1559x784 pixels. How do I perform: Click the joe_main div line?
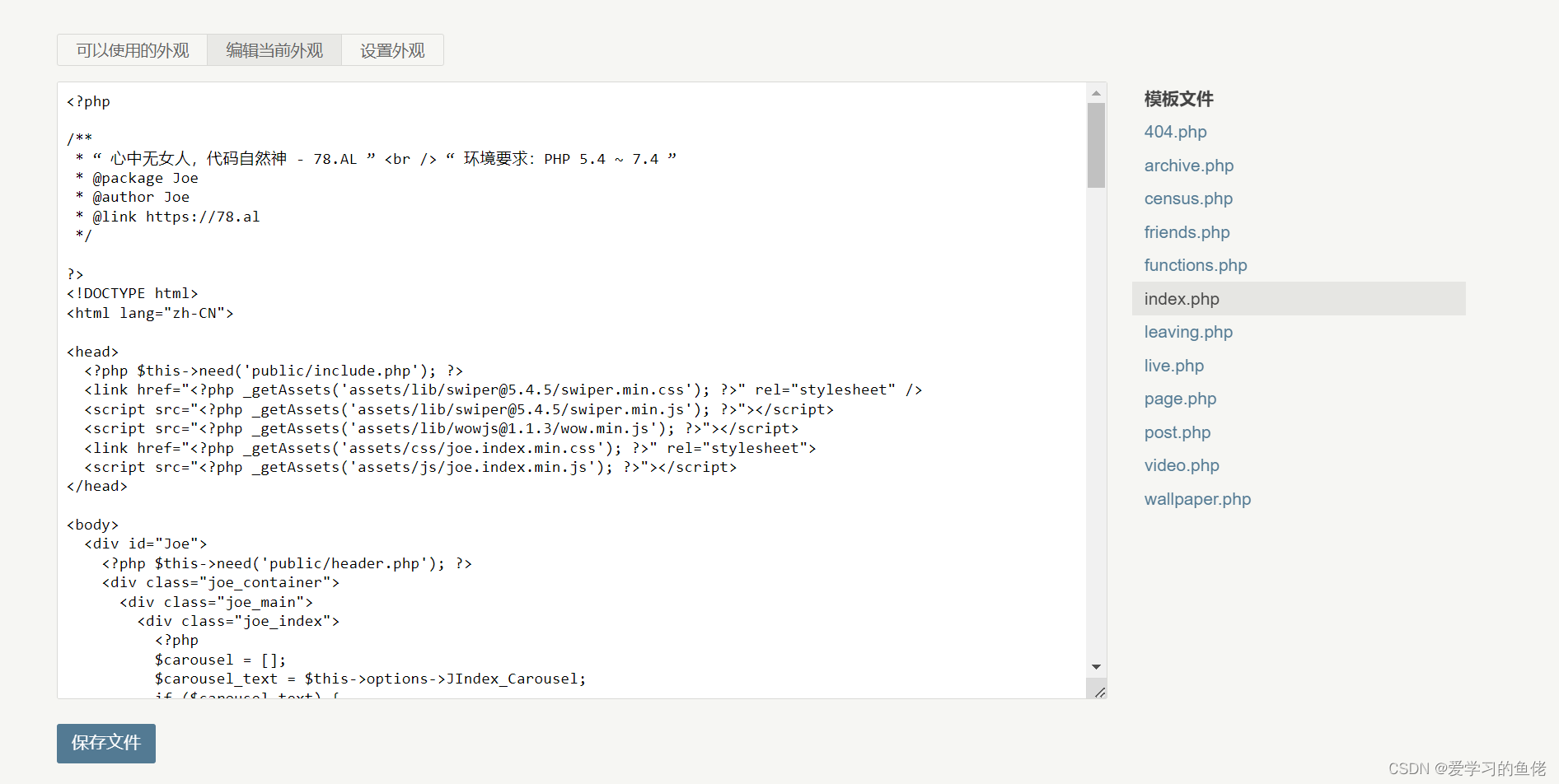pos(216,602)
